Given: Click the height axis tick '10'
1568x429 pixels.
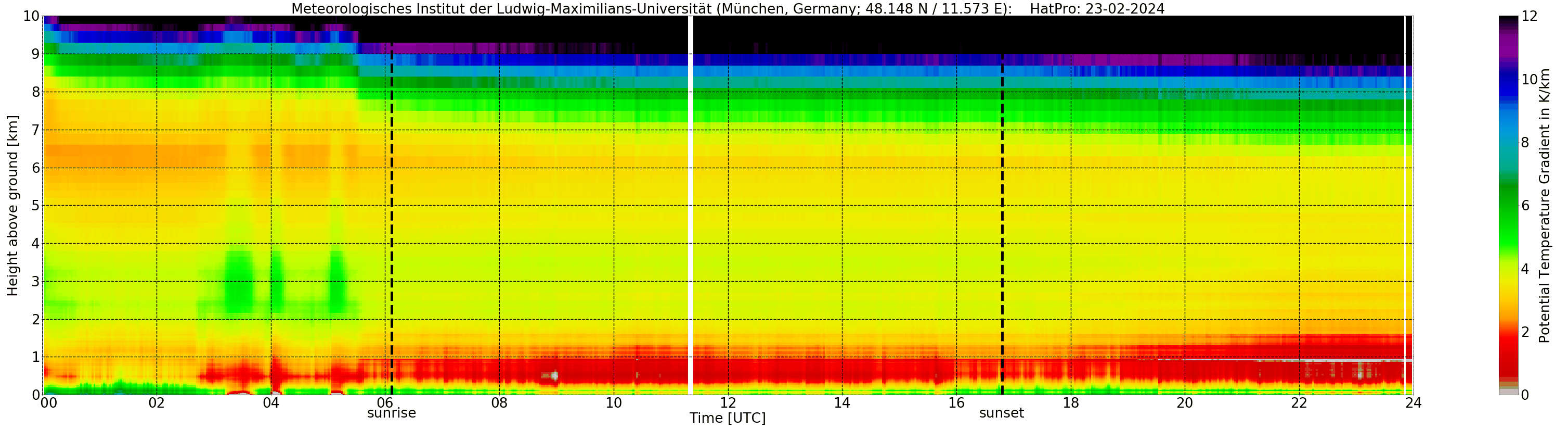Looking at the screenshot, I should click(x=32, y=17).
